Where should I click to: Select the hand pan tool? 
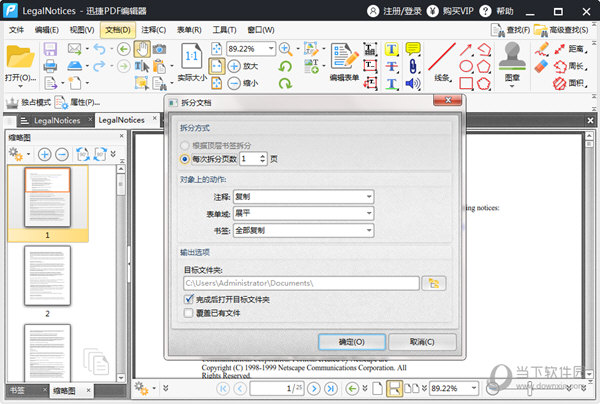coord(142,49)
